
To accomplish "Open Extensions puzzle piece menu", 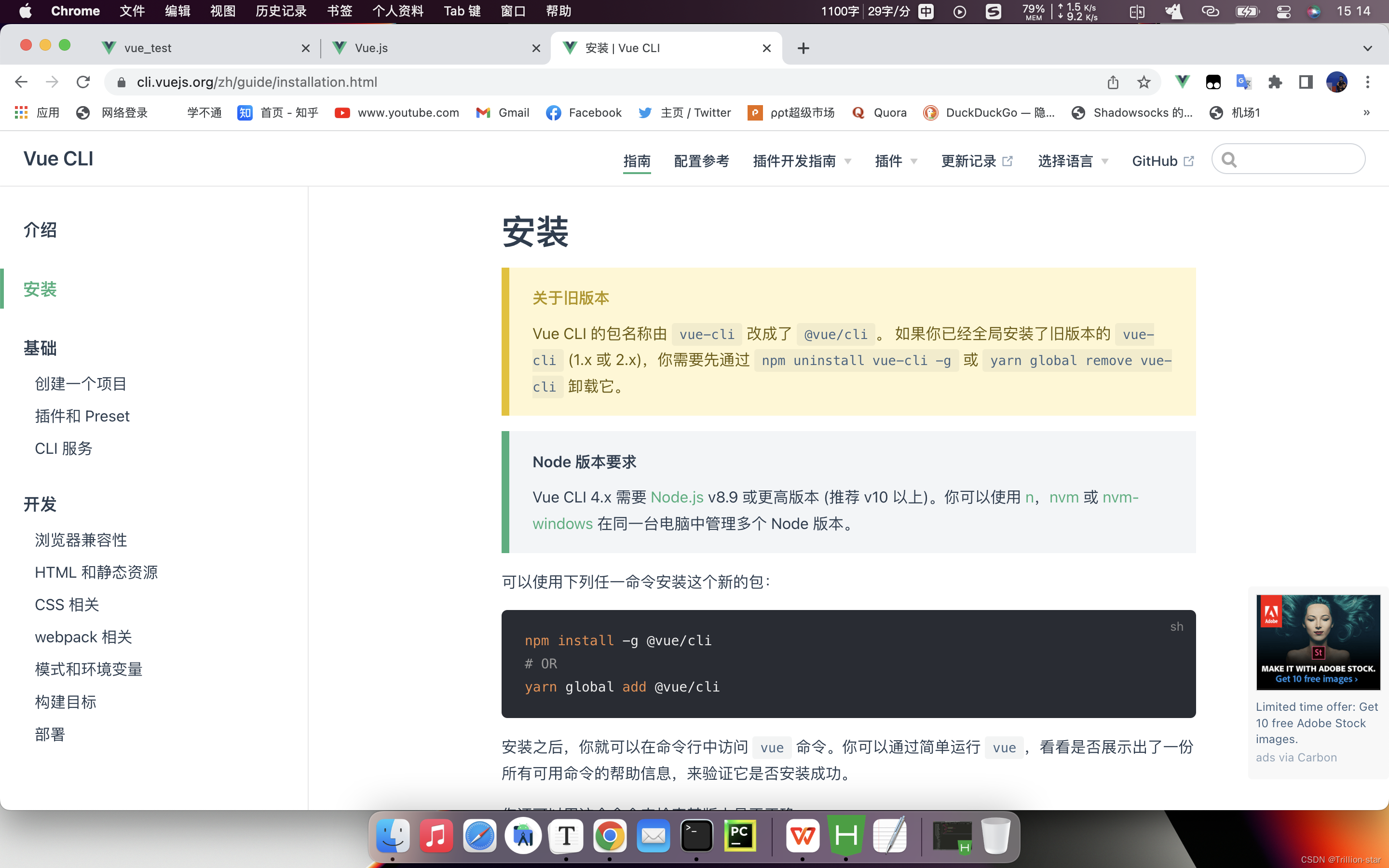I will tap(1275, 82).
